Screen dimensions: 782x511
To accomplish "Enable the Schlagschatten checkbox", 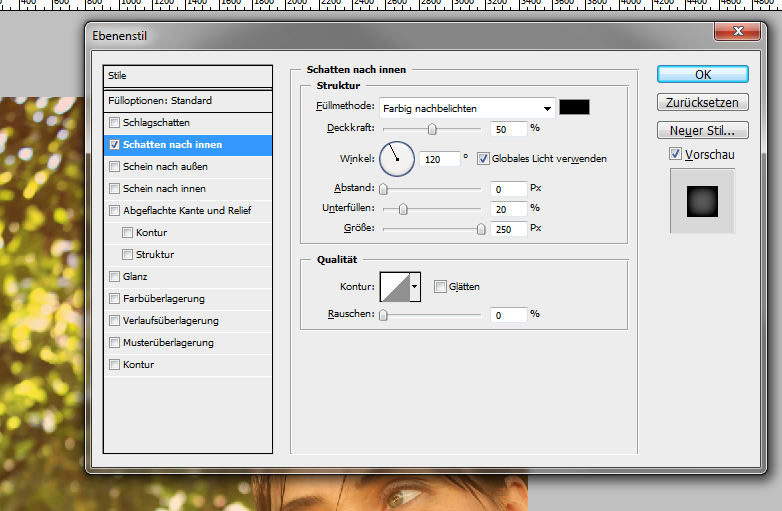I will click(115, 123).
